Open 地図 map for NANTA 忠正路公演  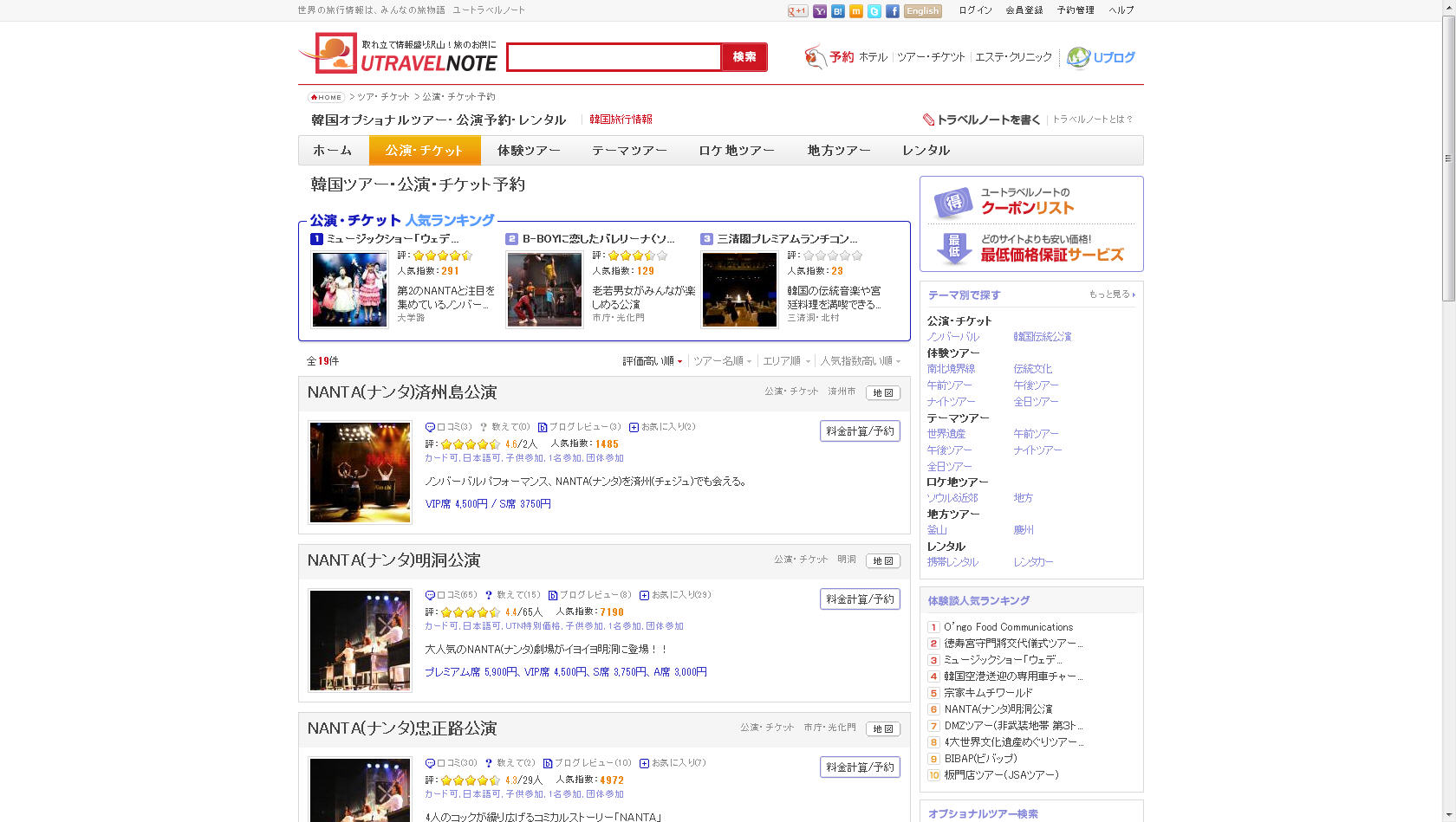(883, 729)
